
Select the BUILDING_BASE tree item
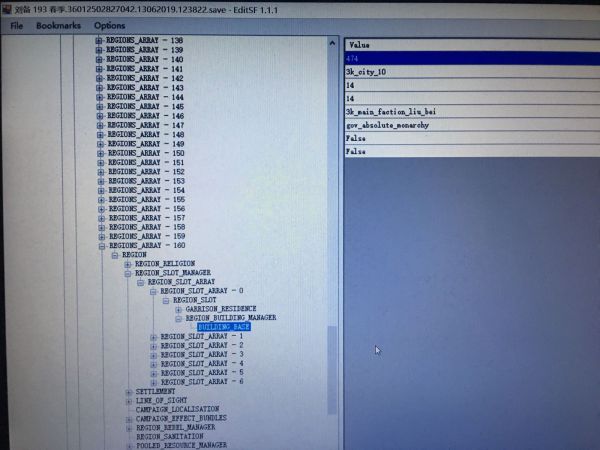(223, 327)
